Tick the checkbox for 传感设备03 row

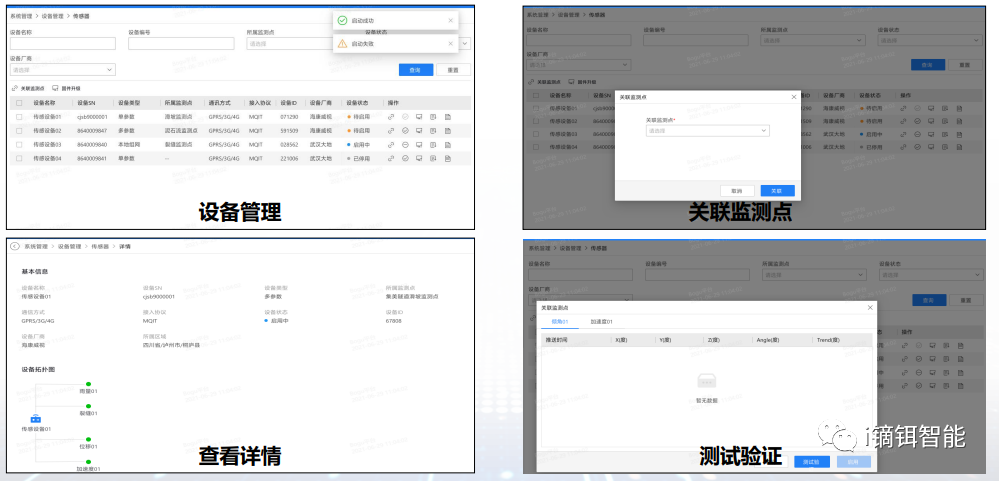pyautogui.click(x=19, y=145)
